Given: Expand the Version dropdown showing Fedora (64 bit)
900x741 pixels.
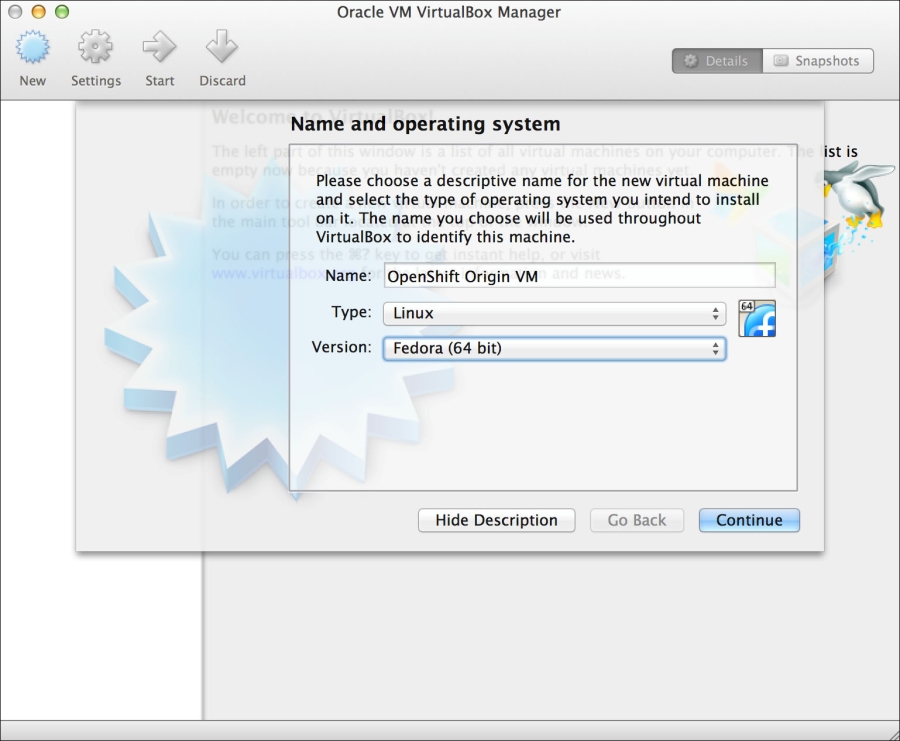Looking at the screenshot, I should [554, 349].
